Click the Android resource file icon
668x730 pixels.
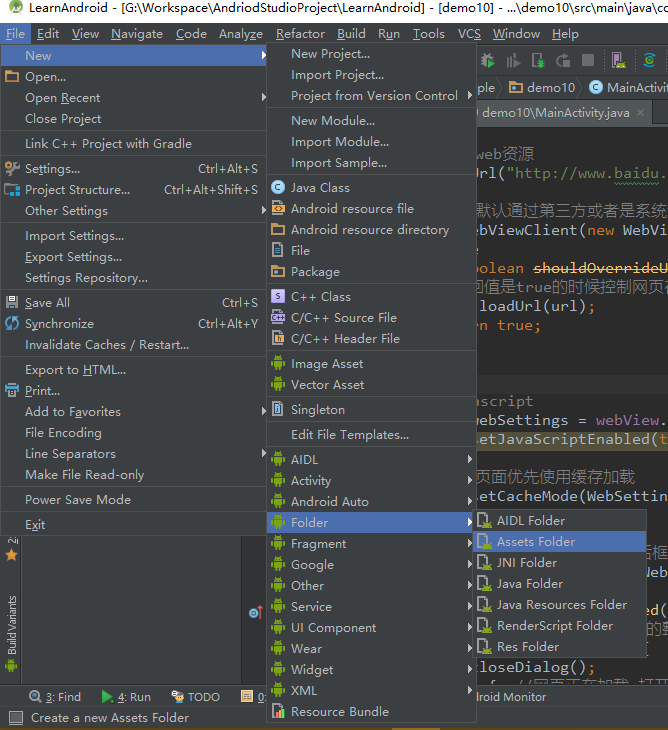pos(278,209)
